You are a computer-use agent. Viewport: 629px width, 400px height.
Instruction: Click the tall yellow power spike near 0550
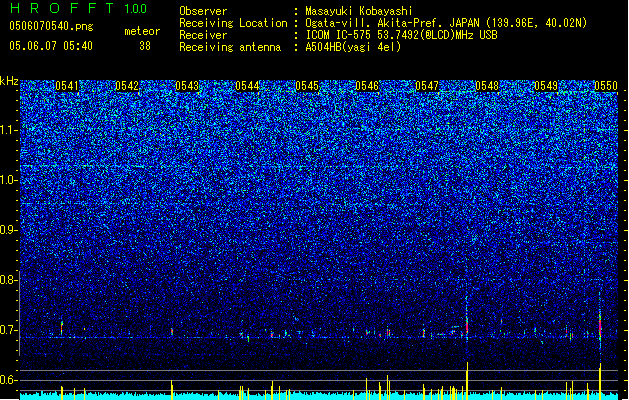pos(600,381)
